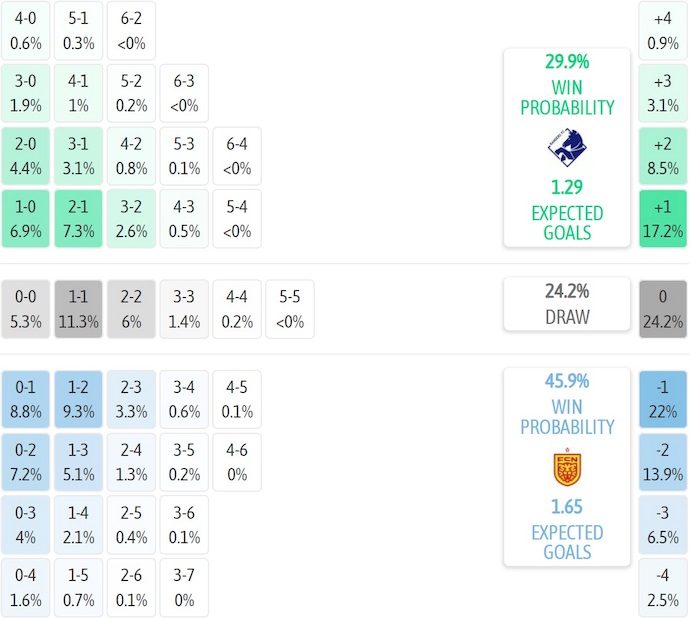
Task: Click the 29.9% win probability text
Action: click(x=567, y=62)
